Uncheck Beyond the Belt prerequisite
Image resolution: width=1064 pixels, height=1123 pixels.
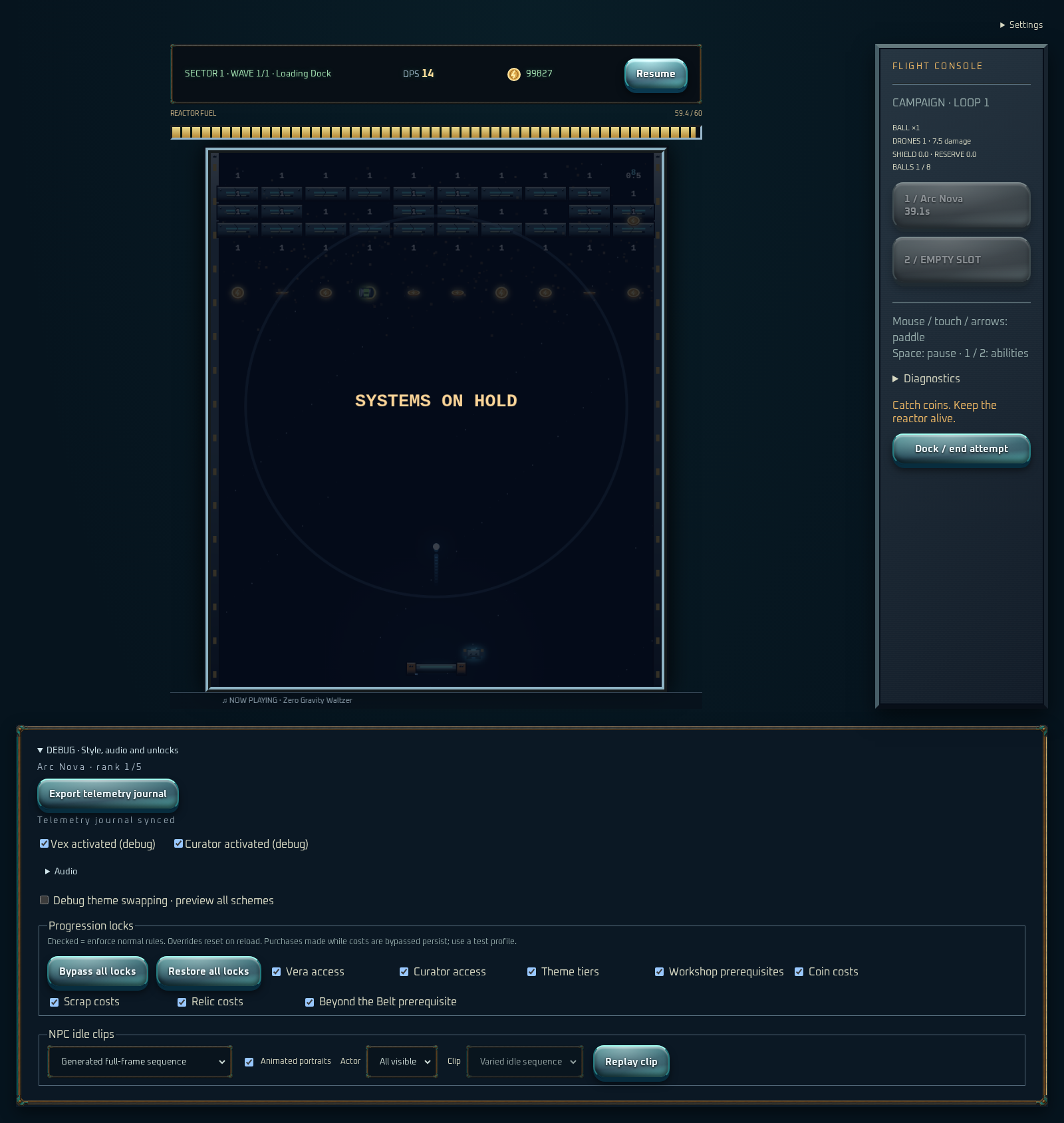click(x=309, y=1002)
